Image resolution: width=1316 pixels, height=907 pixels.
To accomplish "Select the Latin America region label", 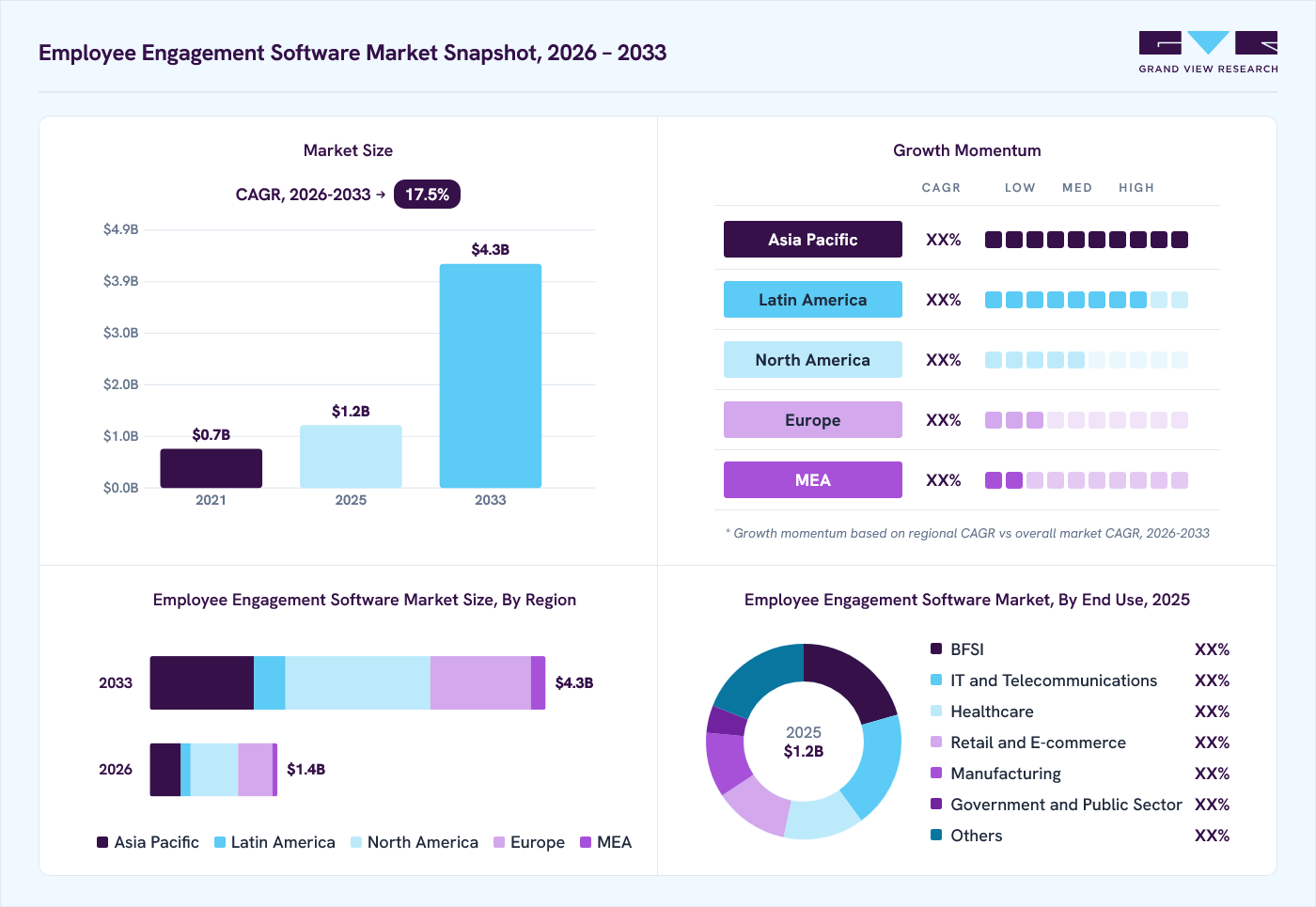I will click(813, 300).
